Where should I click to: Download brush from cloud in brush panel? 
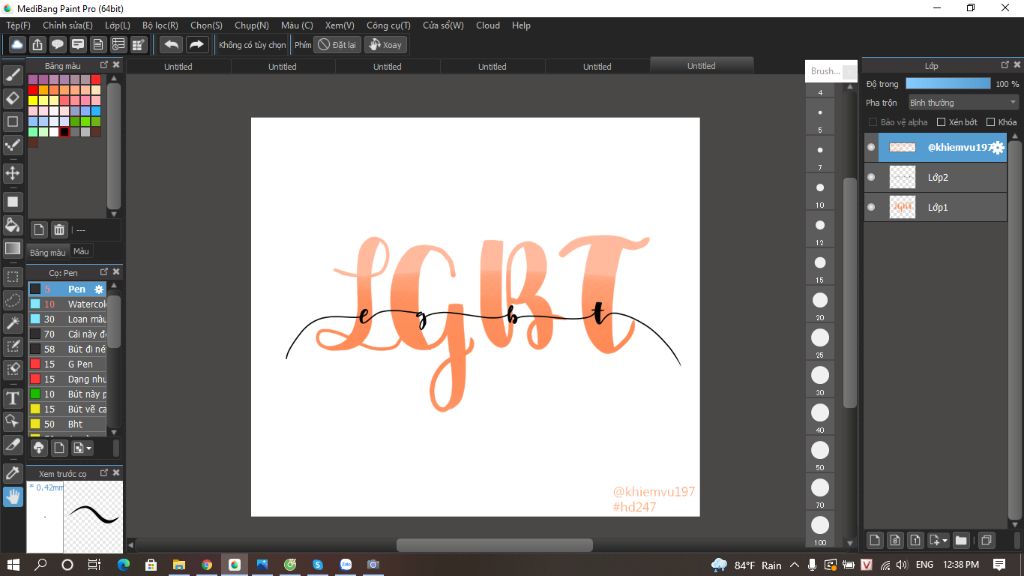[39, 448]
